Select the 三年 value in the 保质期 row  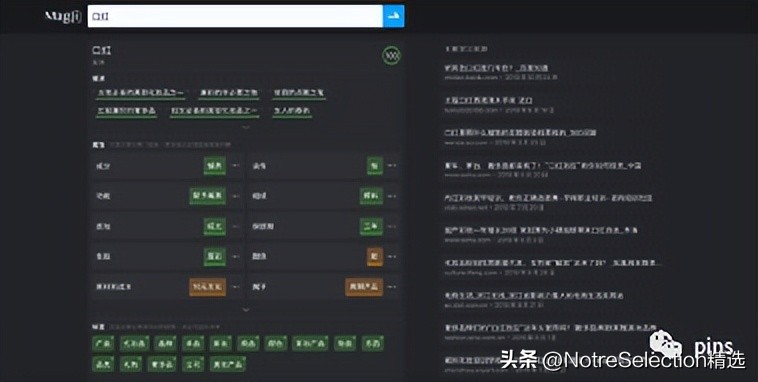coord(371,226)
